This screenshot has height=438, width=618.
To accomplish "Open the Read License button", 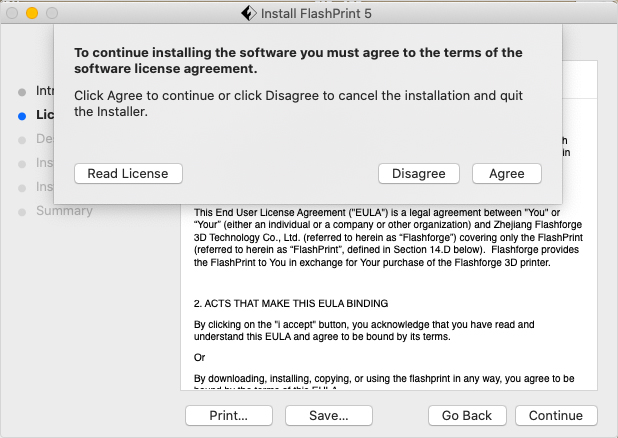I will coord(128,173).
